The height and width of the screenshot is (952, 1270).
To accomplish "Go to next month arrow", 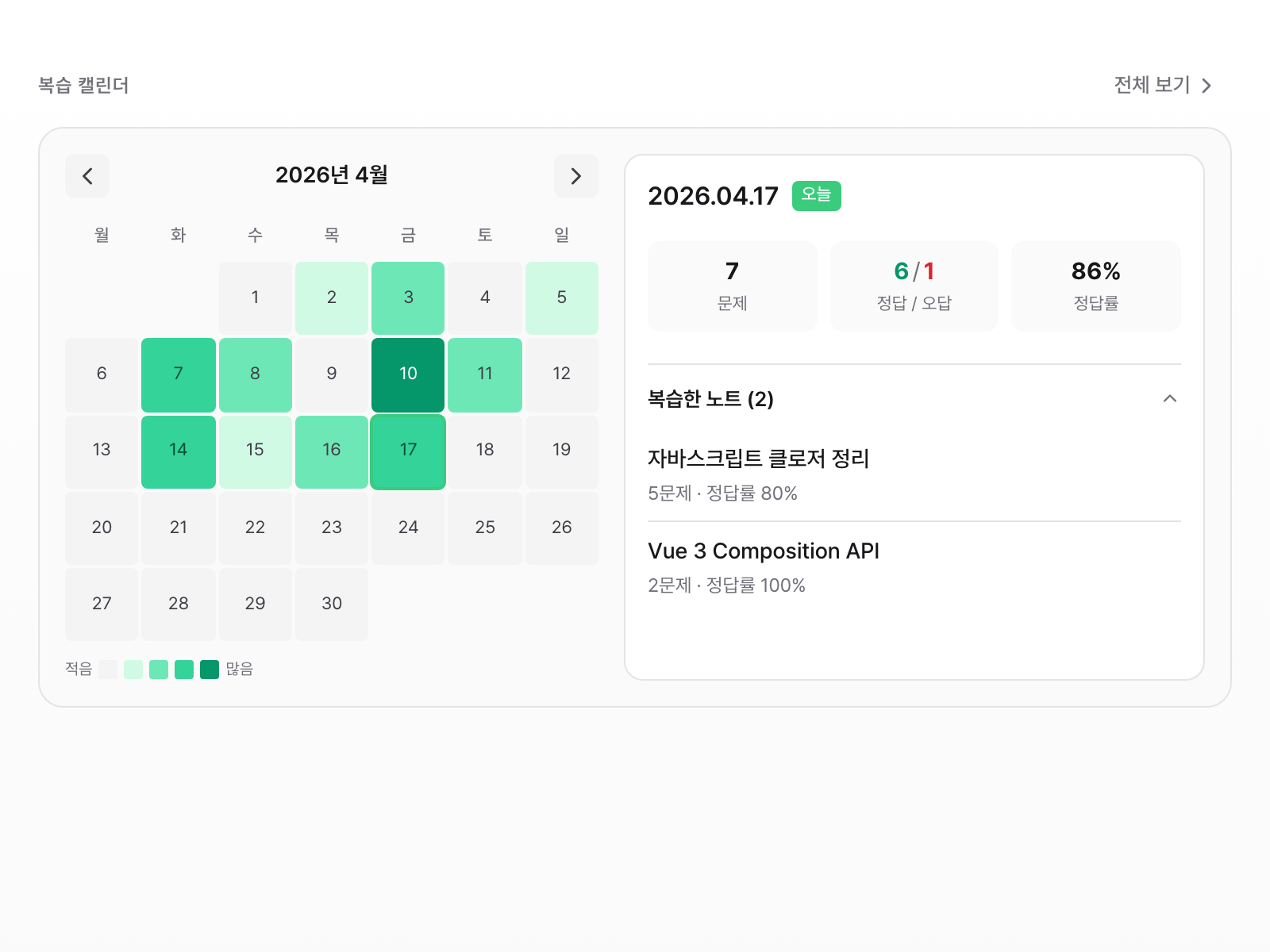I will pyautogui.click(x=575, y=176).
